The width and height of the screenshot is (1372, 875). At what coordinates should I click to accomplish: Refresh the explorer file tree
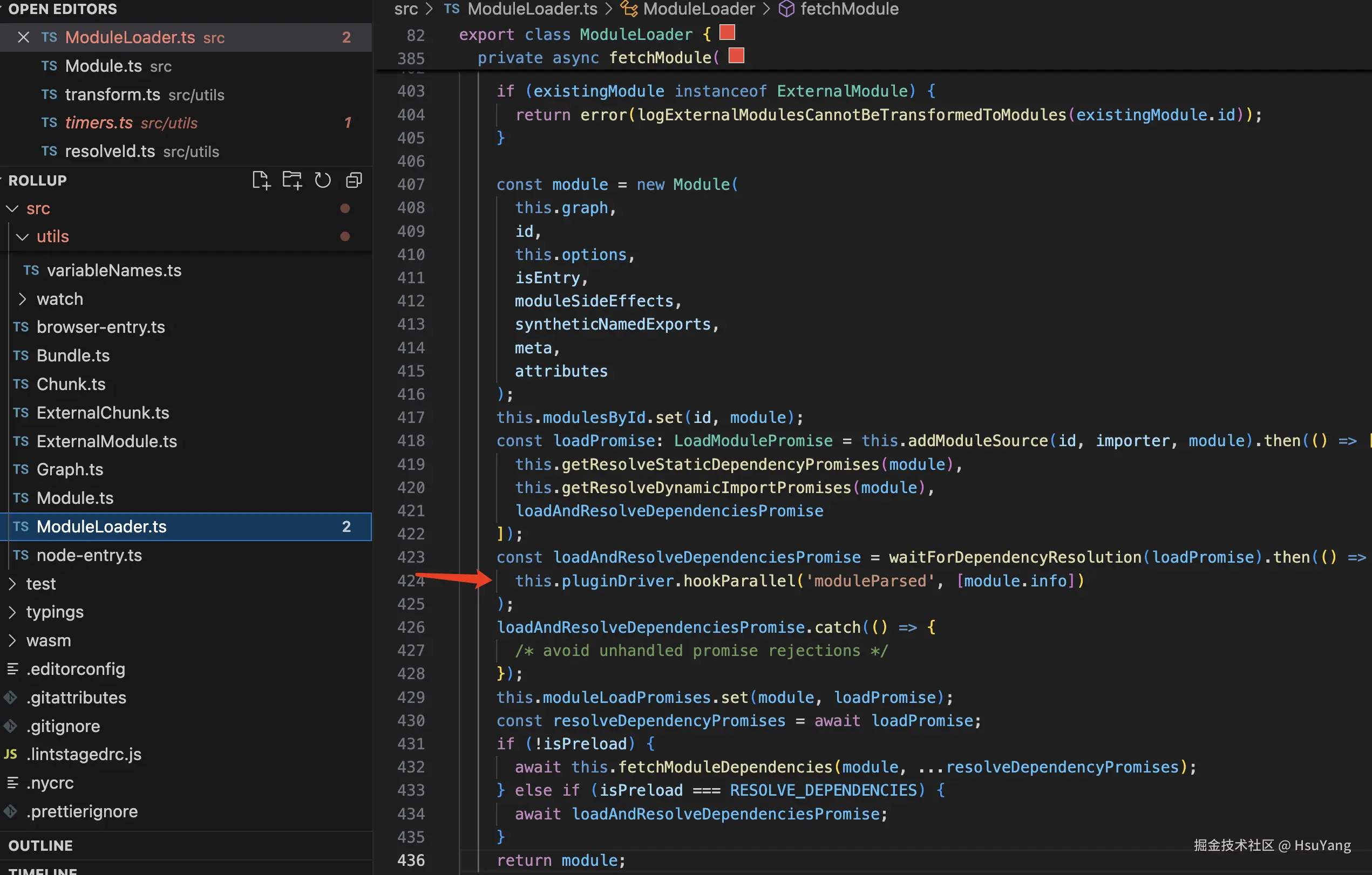coord(322,180)
